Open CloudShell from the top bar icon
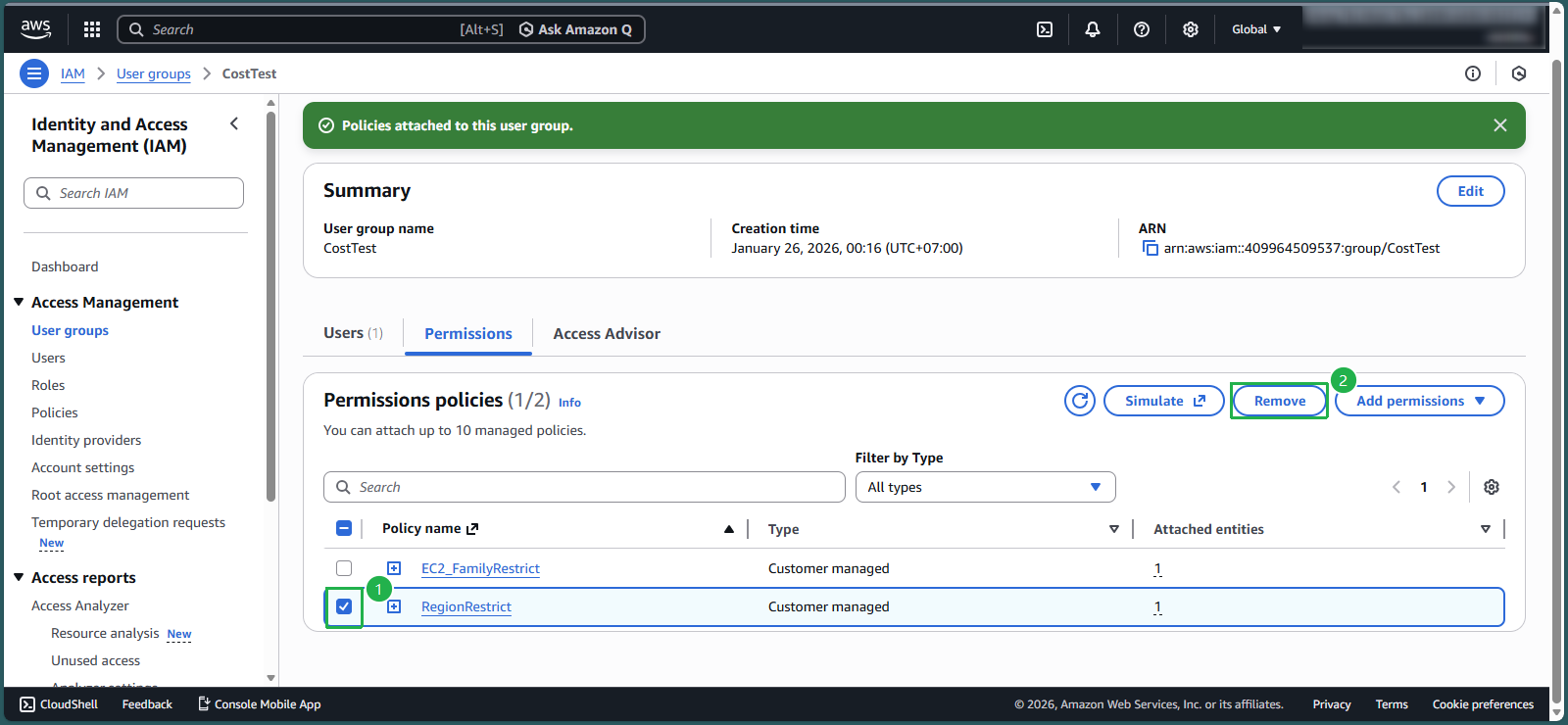Viewport: 1568px width, 725px height. pos(1045,29)
